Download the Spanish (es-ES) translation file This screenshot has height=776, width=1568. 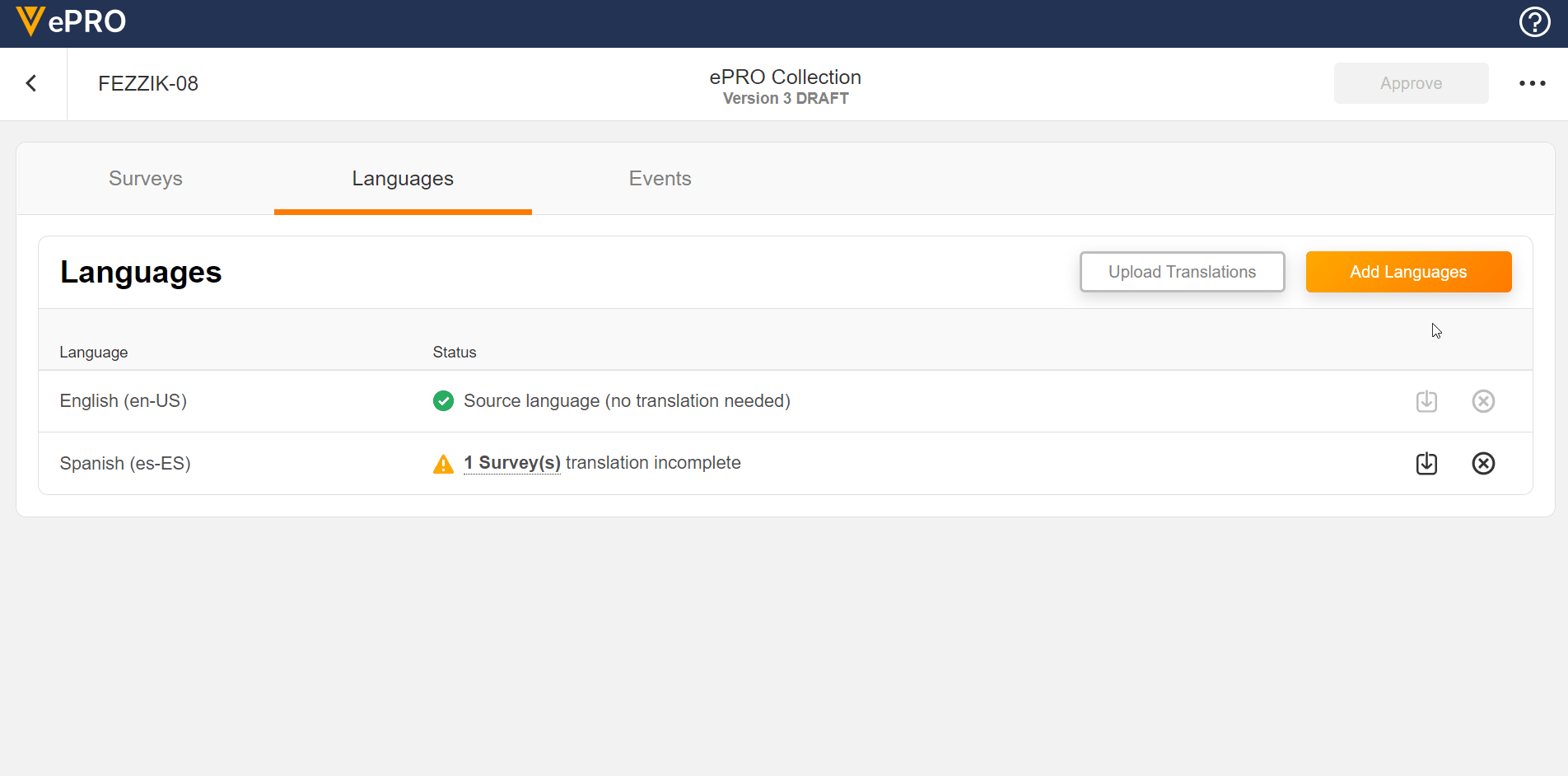pyautogui.click(x=1426, y=464)
